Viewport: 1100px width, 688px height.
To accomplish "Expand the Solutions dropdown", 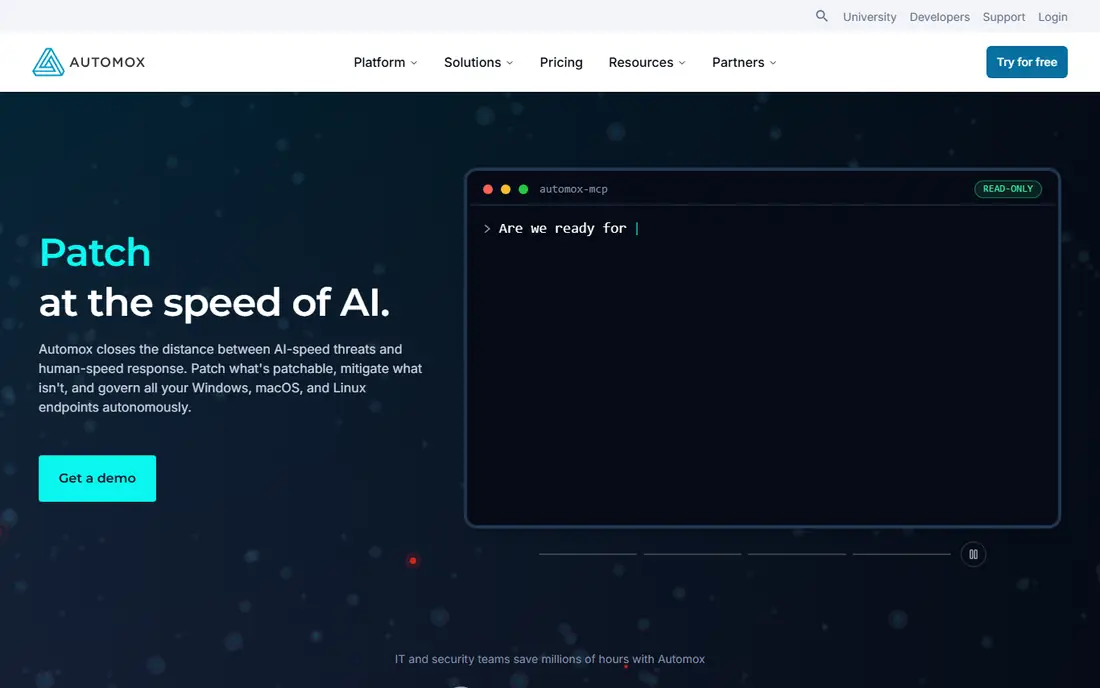I will 478,62.
